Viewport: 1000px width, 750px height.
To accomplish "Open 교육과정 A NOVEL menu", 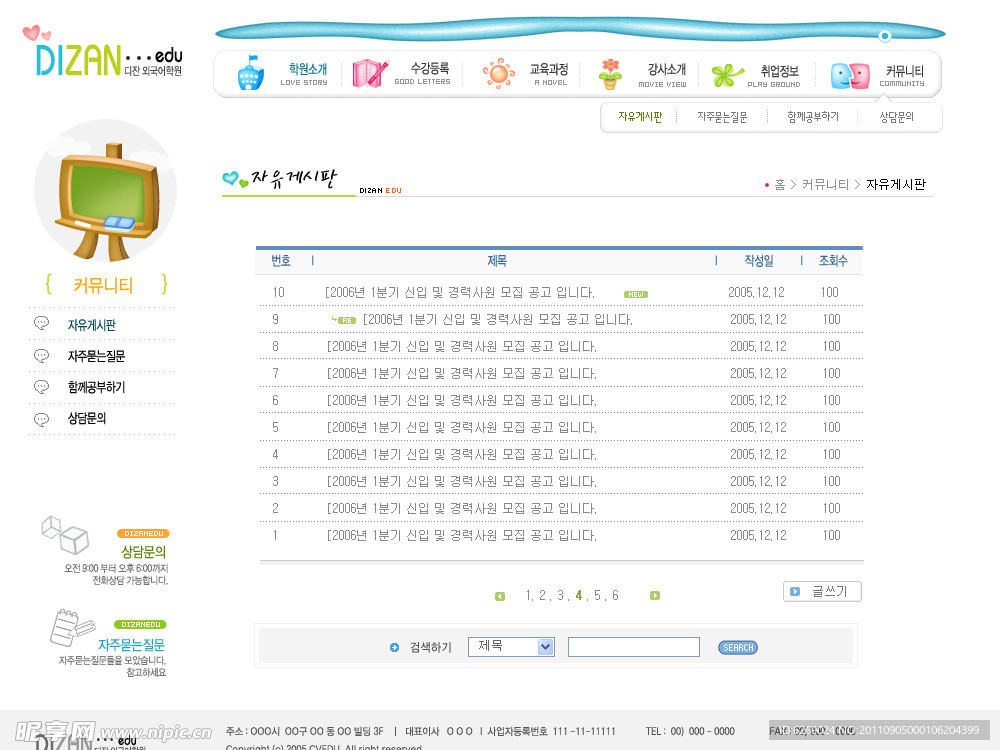I will 550,74.
